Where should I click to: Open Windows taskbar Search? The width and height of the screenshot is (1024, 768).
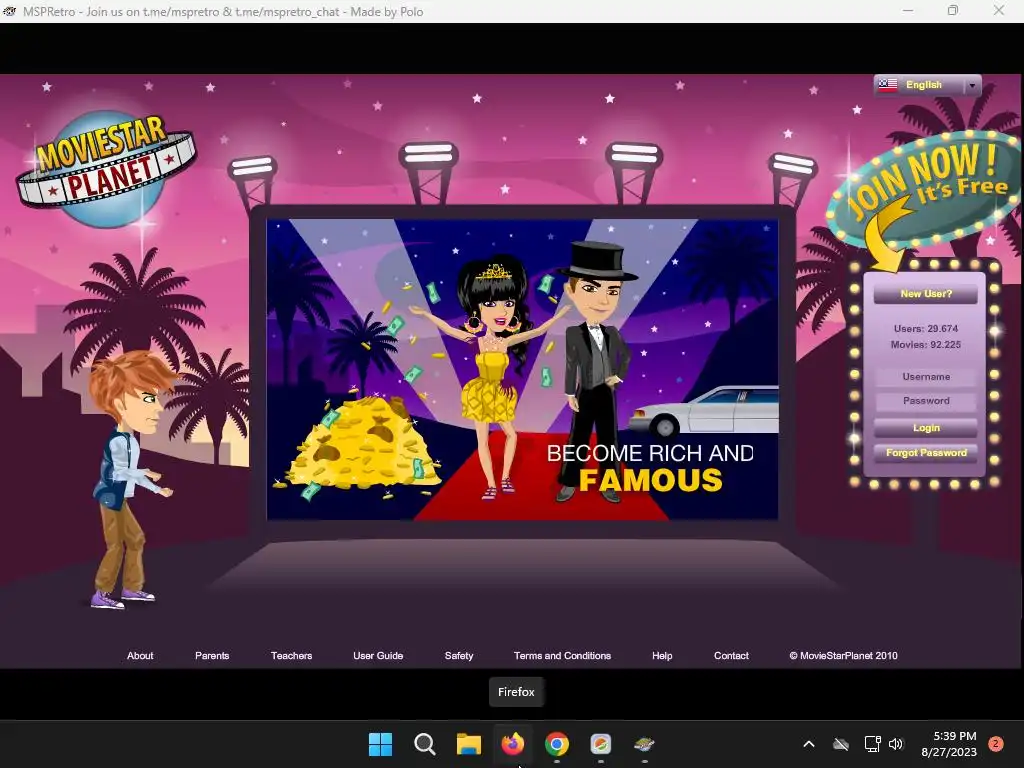coord(424,744)
